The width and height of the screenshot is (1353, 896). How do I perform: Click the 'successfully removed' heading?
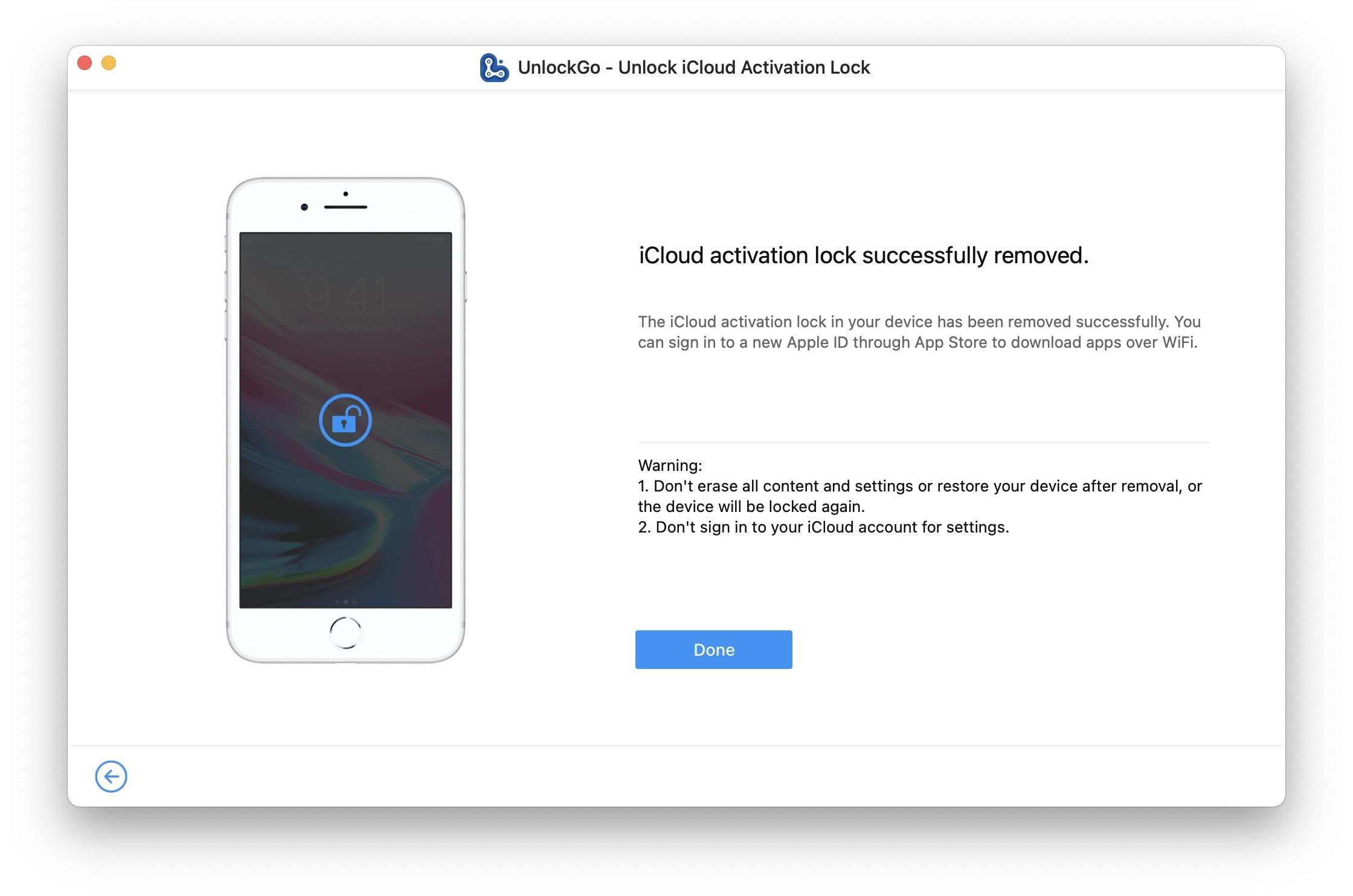coord(863,255)
